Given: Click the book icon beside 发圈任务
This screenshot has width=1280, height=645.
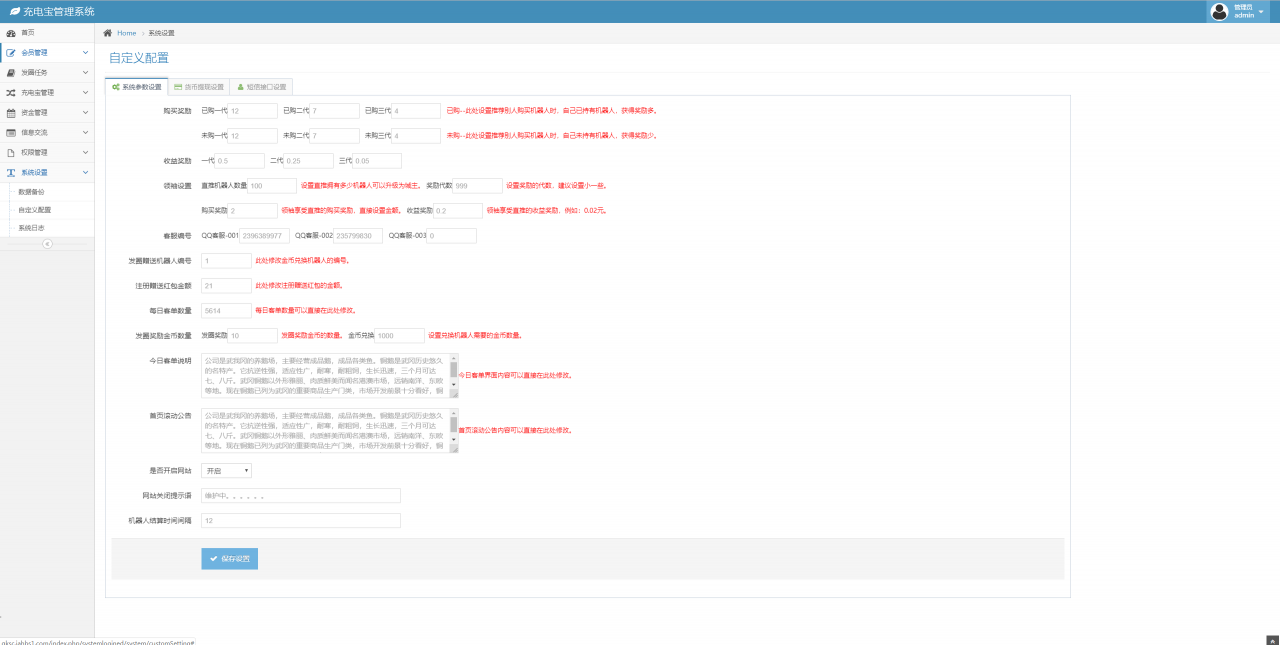Looking at the screenshot, I should pyautogui.click(x=11, y=73).
